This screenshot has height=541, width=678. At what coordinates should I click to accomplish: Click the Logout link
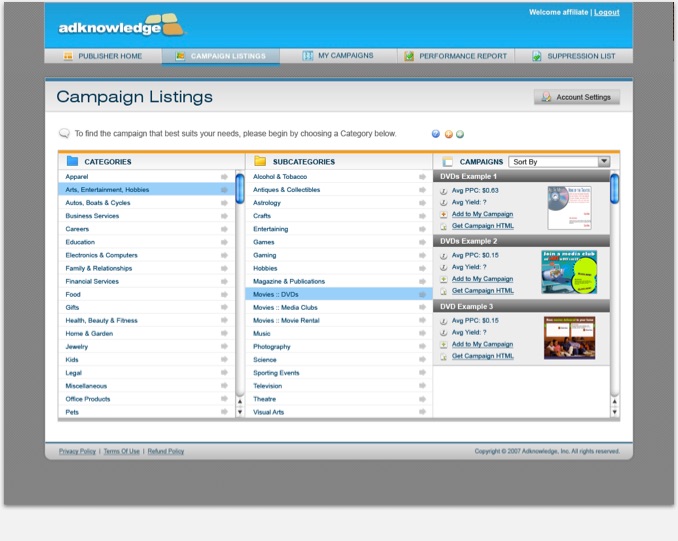click(x=606, y=12)
